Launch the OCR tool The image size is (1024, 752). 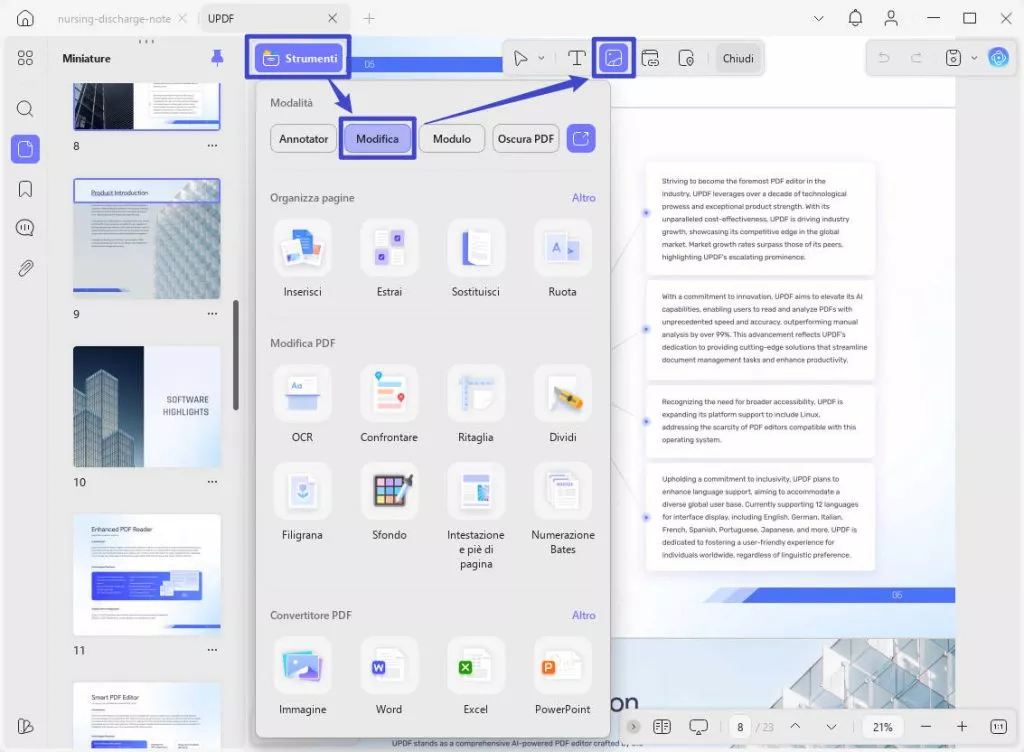click(x=302, y=394)
